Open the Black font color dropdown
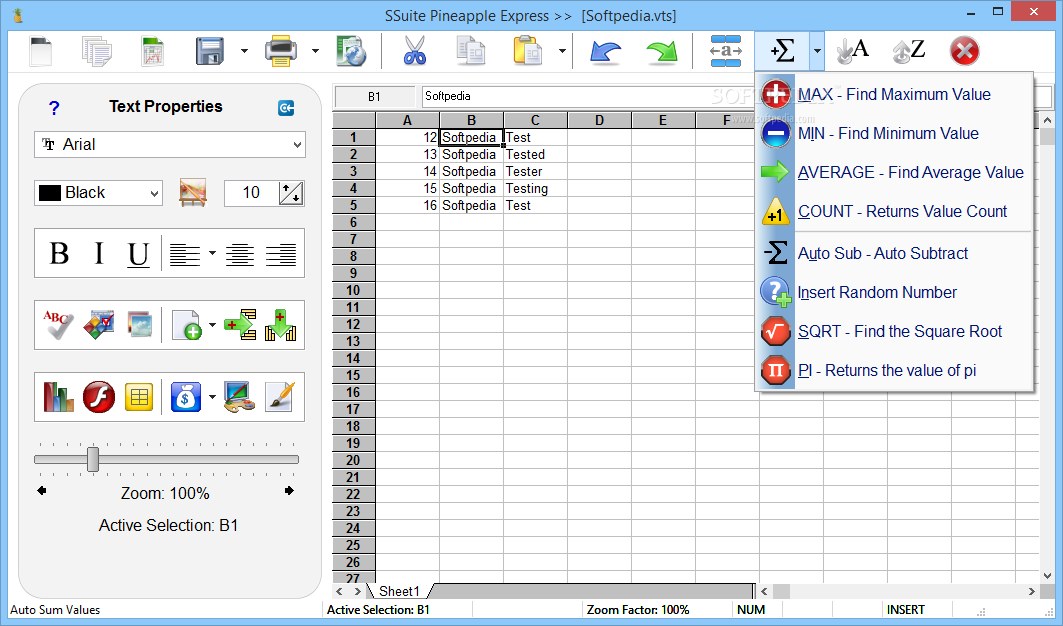 99,193
